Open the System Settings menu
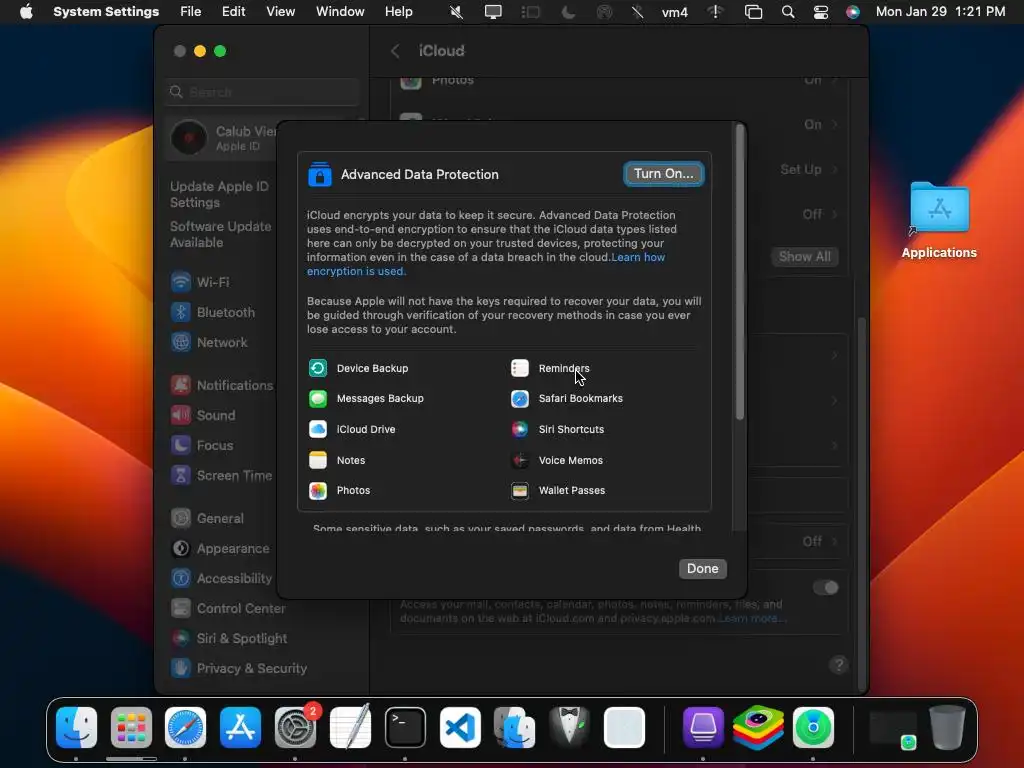The width and height of the screenshot is (1024, 768). tap(106, 12)
